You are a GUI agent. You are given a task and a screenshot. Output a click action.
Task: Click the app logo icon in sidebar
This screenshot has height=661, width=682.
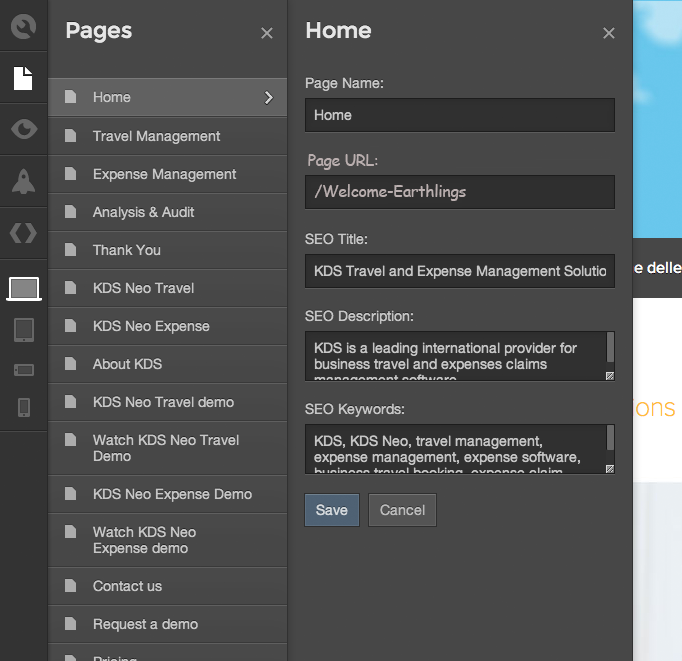(x=23, y=25)
